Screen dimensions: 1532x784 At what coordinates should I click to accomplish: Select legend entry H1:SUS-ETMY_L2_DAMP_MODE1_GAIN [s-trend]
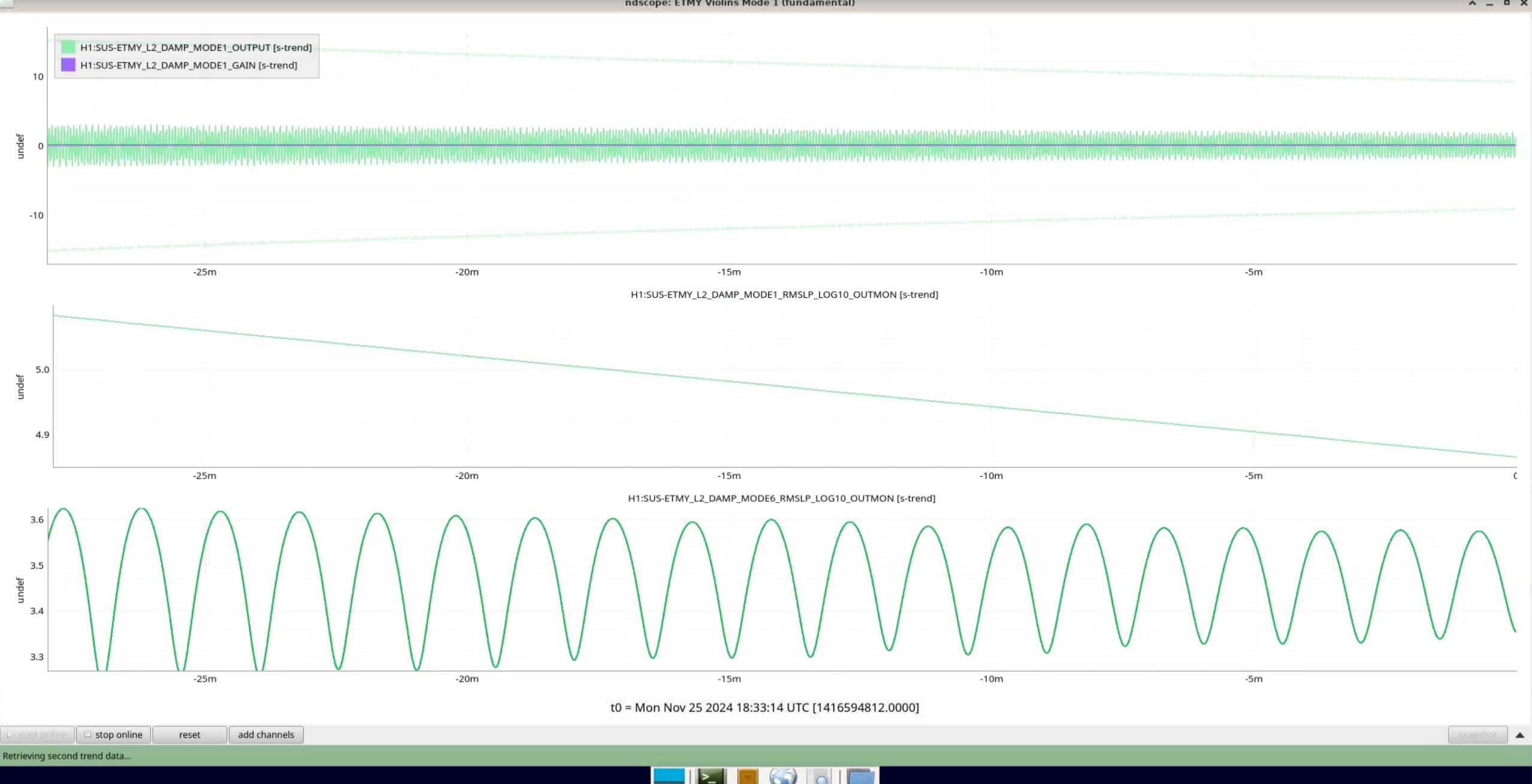(189, 65)
